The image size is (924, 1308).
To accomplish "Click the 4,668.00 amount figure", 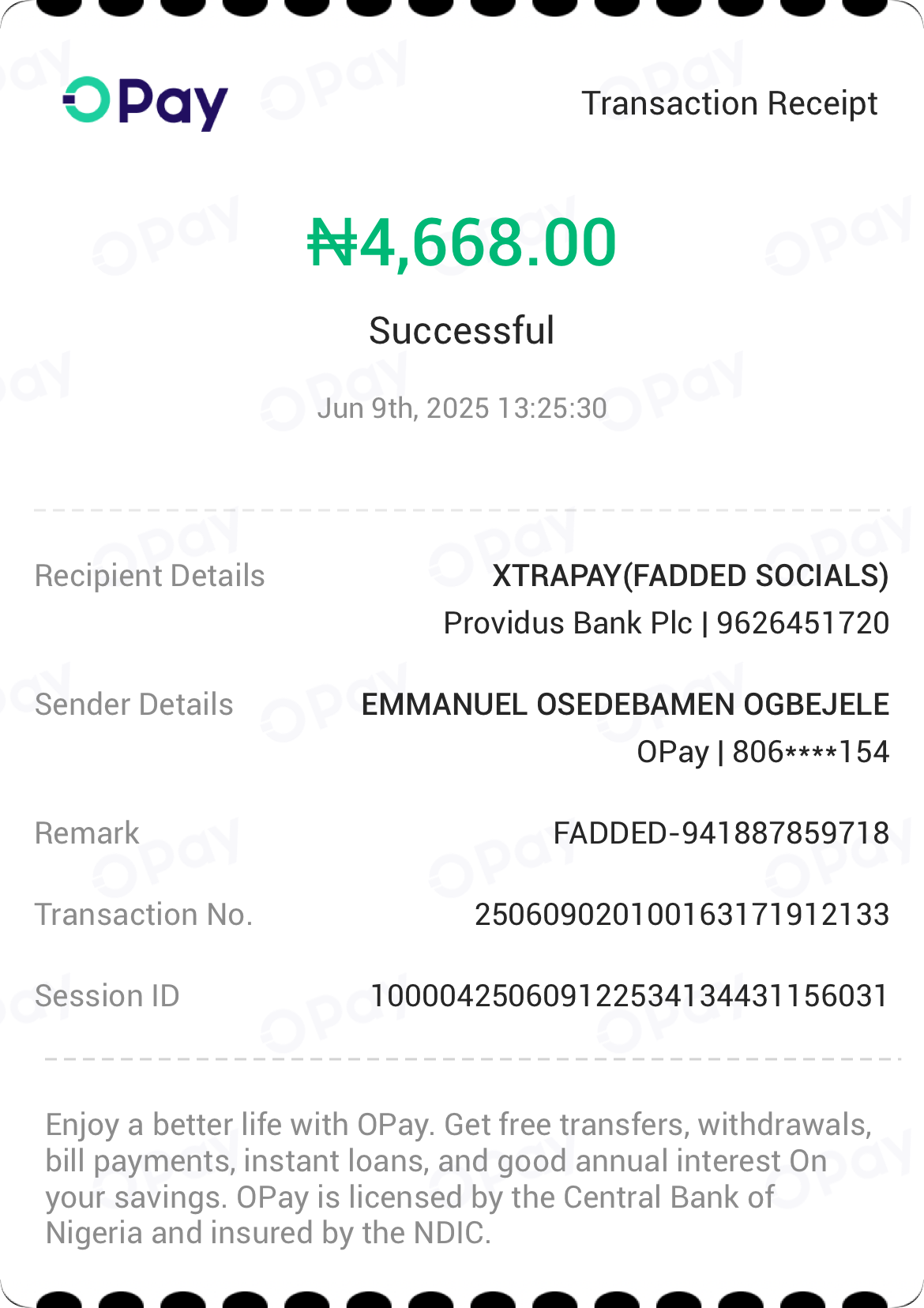I will pyautogui.click(x=488, y=242).
